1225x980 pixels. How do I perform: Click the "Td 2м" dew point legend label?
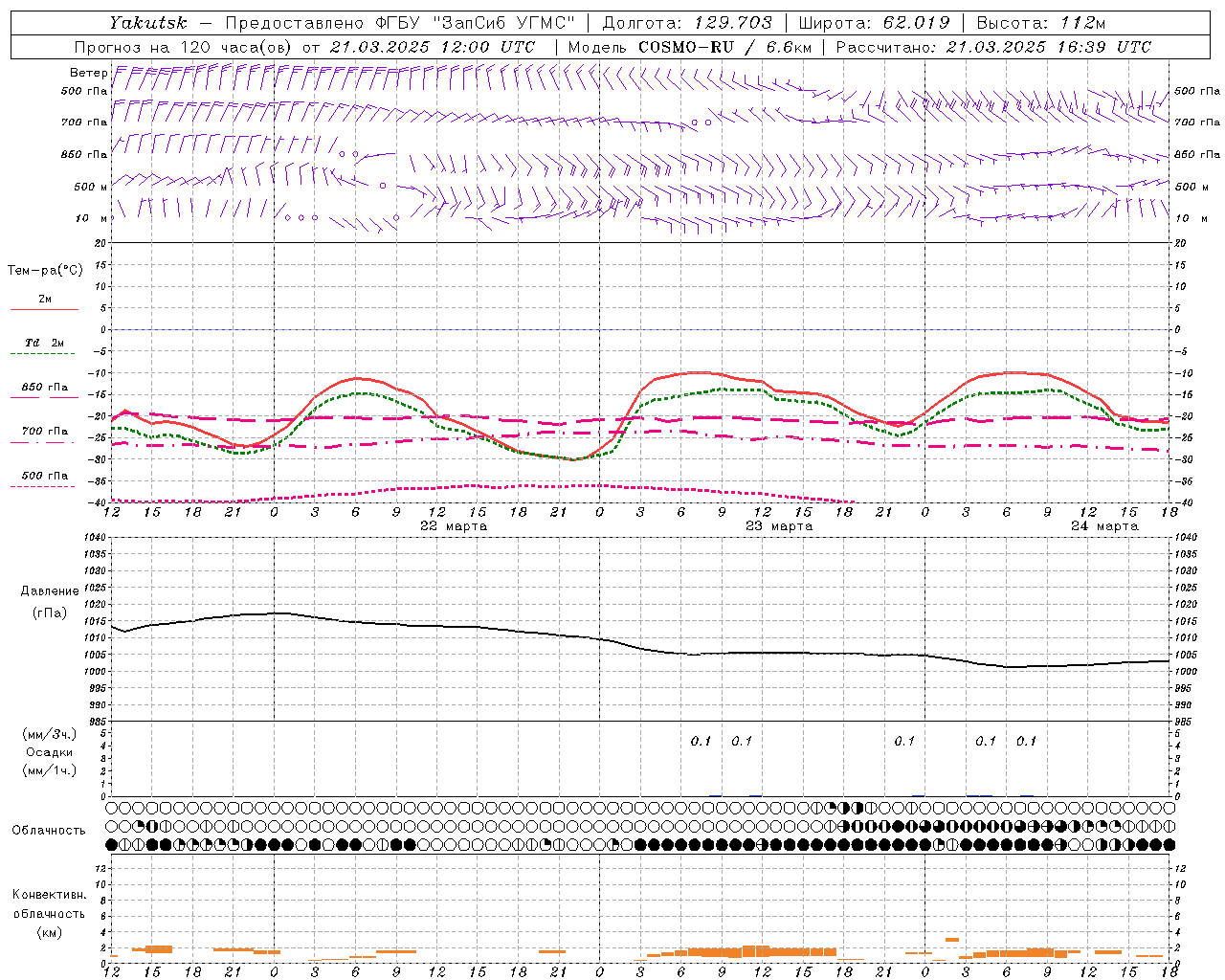click(x=44, y=343)
